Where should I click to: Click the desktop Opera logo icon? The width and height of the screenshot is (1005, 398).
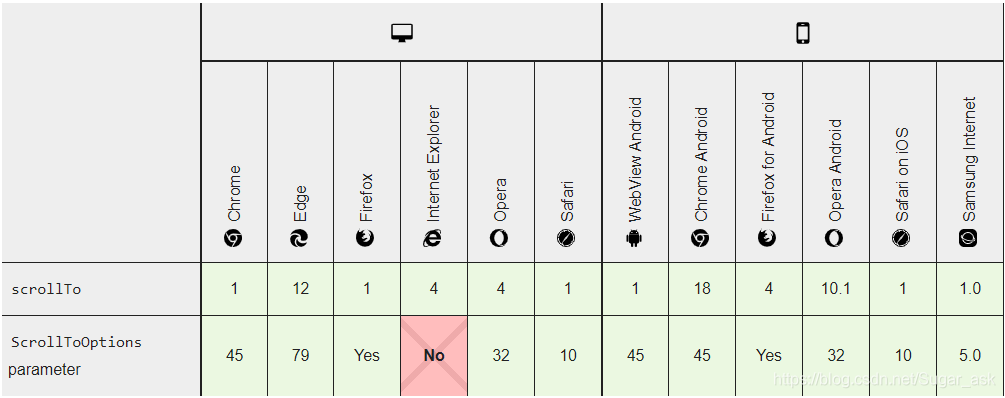click(x=499, y=239)
